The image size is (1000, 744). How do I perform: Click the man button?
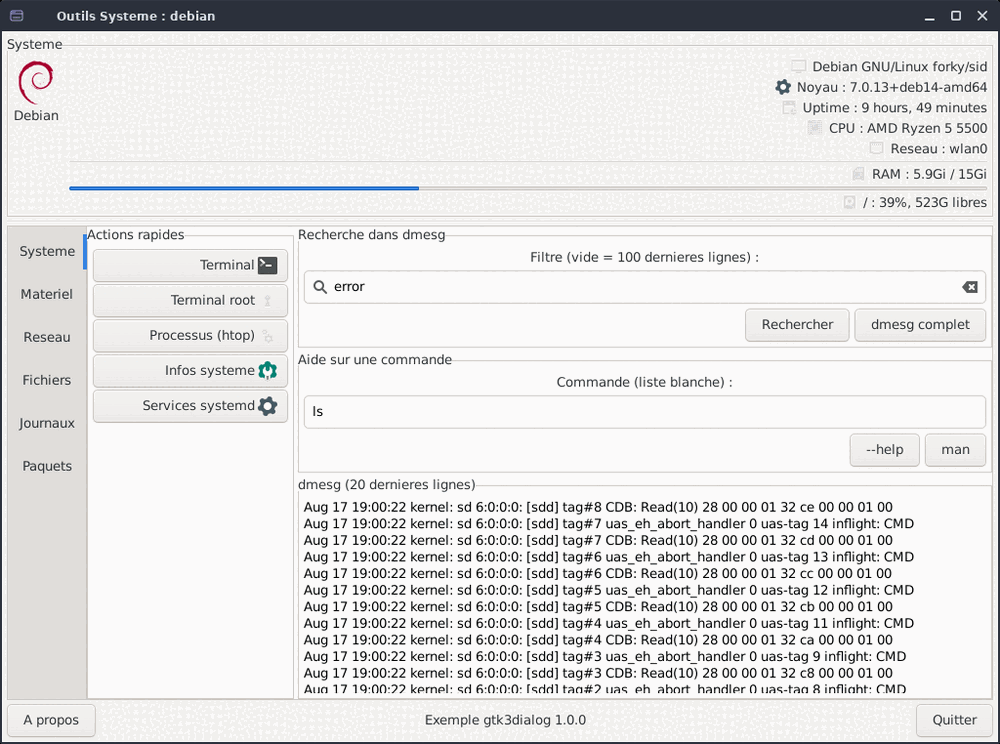[x=955, y=449]
